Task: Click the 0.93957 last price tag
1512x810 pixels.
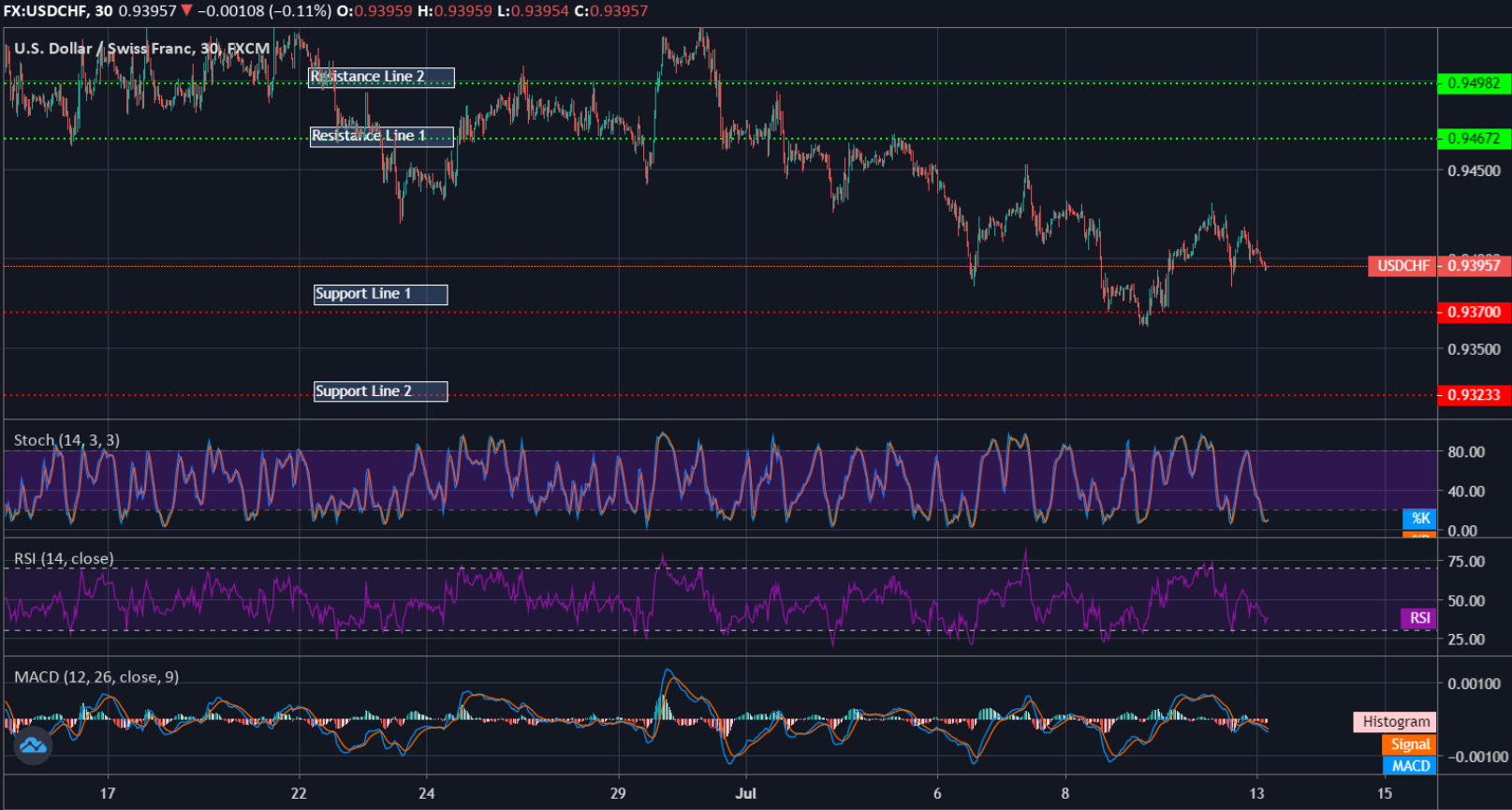Action: pyautogui.click(x=1474, y=266)
